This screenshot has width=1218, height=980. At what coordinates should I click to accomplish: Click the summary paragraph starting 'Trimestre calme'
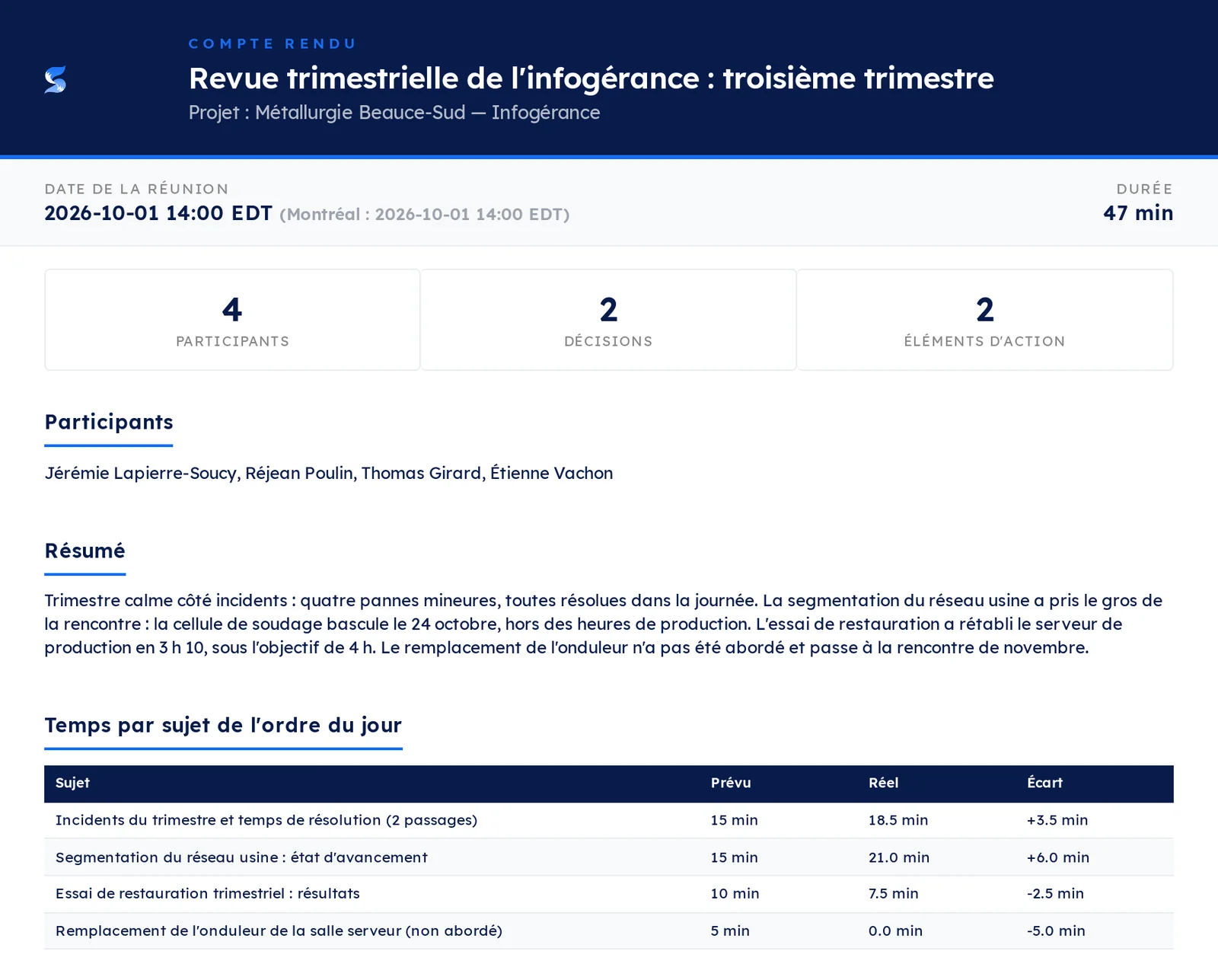click(x=604, y=624)
